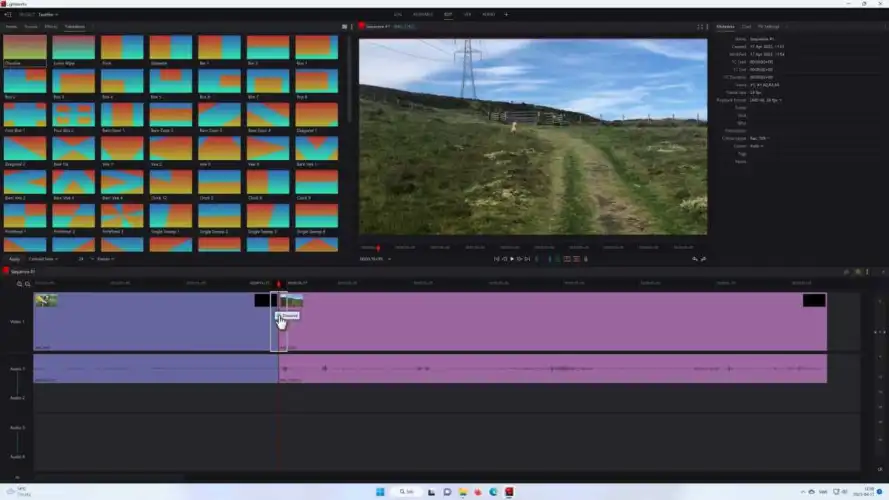This screenshot has height=500, width=889.
Task: Switch to the Effects tab in browser
Action: (x=51, y=27)
